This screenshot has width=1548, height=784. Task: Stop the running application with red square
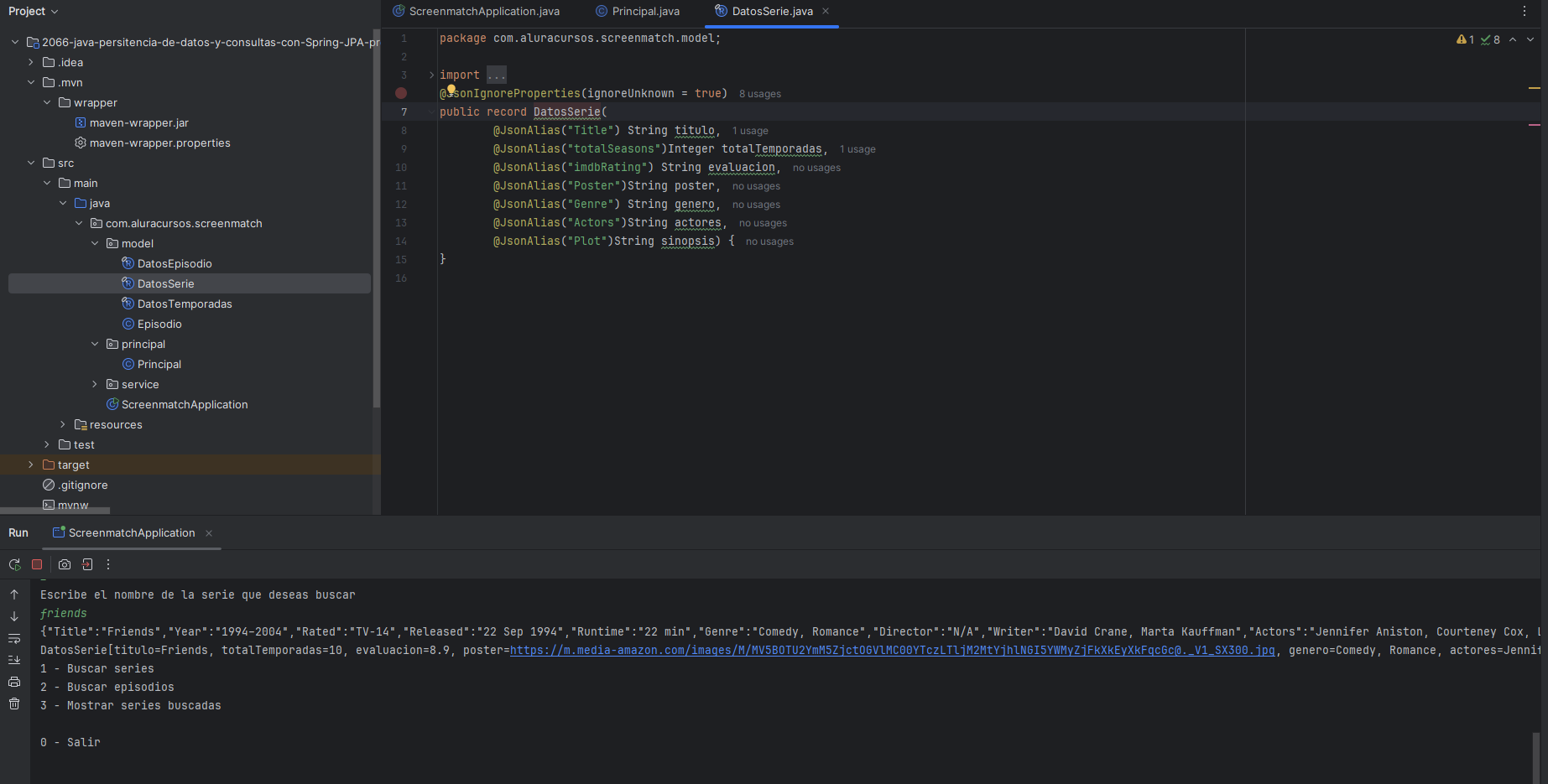(37, 564)
